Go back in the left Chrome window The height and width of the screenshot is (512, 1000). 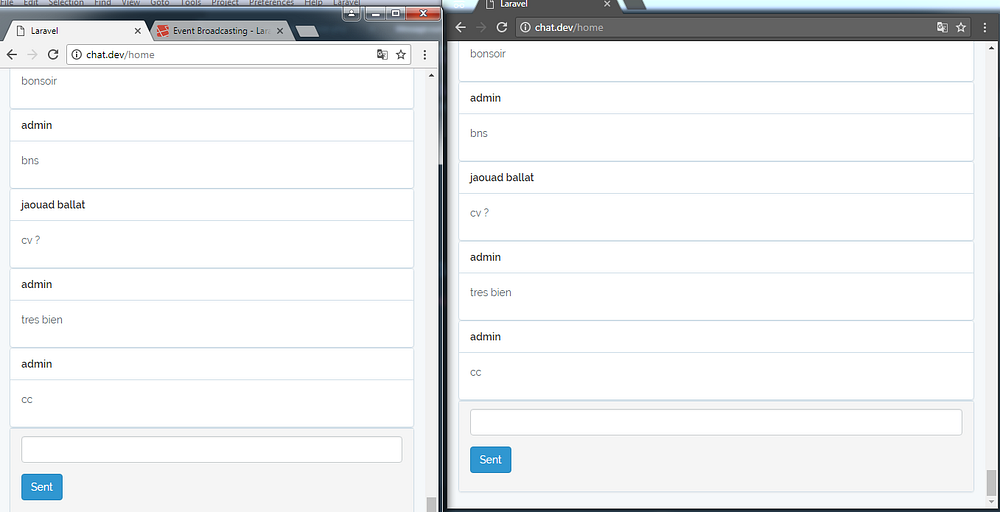pyautogui.click(x=11, y=55)
